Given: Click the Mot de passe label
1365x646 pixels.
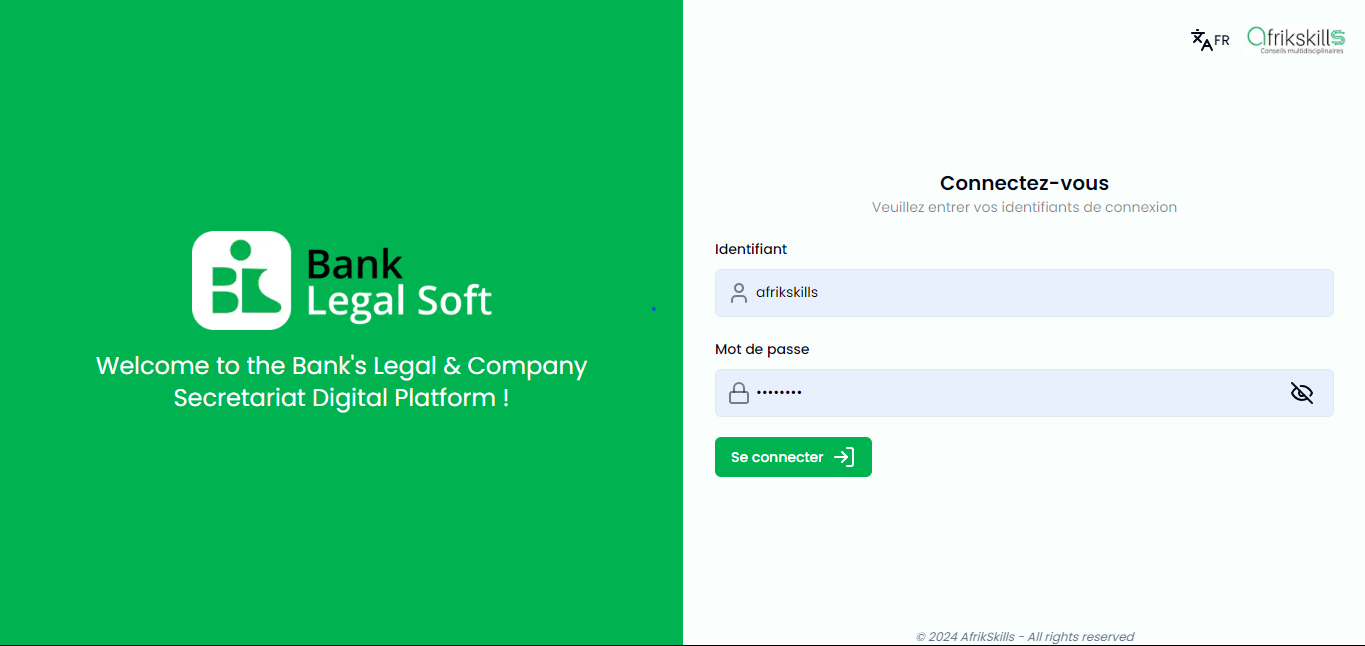Looking at the screenshot, I should (762, 349).
